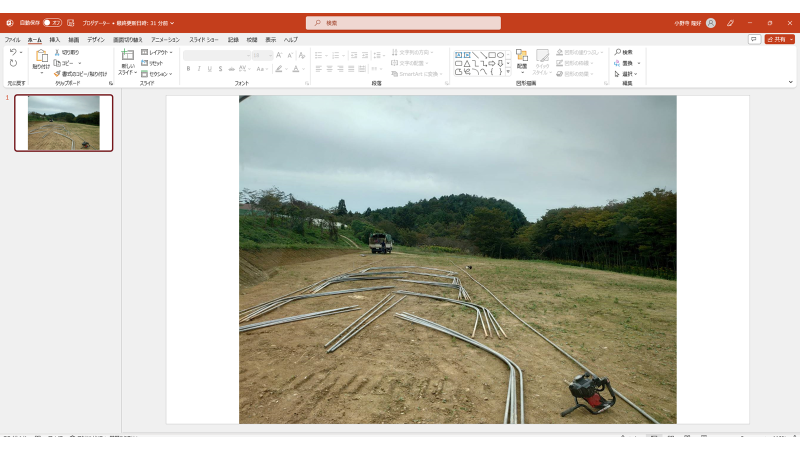Click the share (共有) button

pyautogui.click(x=779, y=39)
